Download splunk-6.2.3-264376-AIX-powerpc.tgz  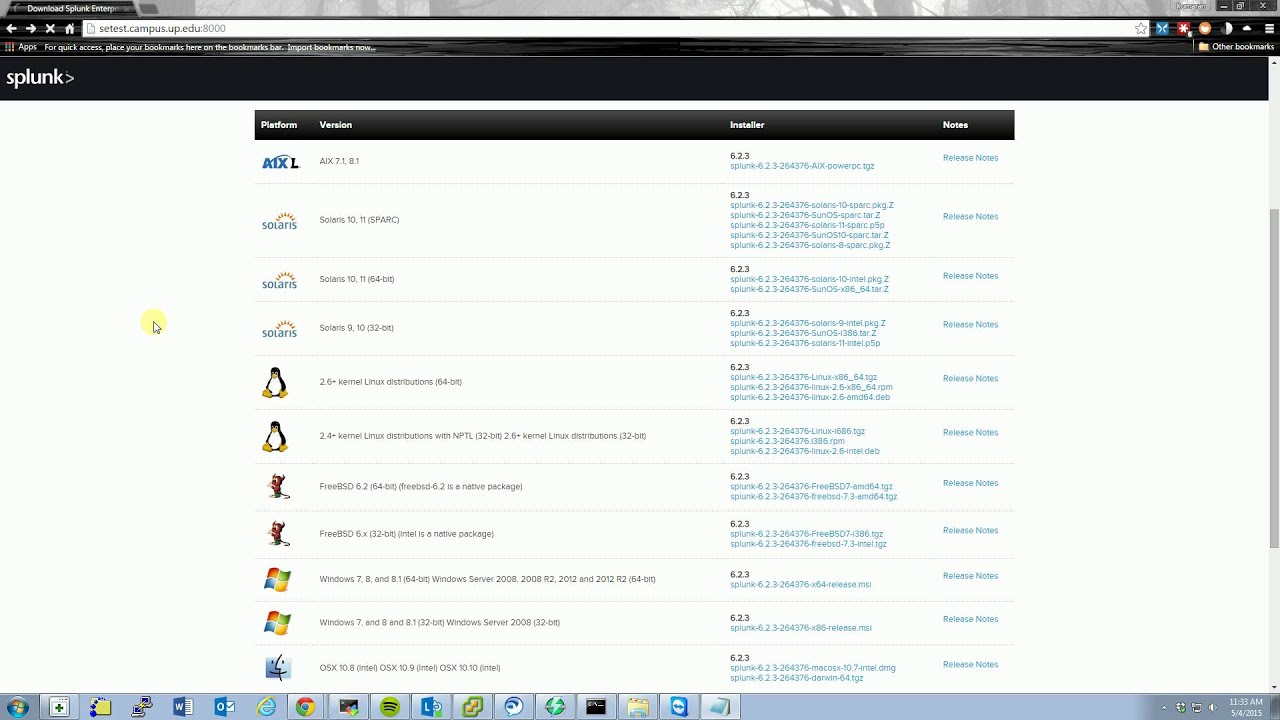click(x=802, y=166)
